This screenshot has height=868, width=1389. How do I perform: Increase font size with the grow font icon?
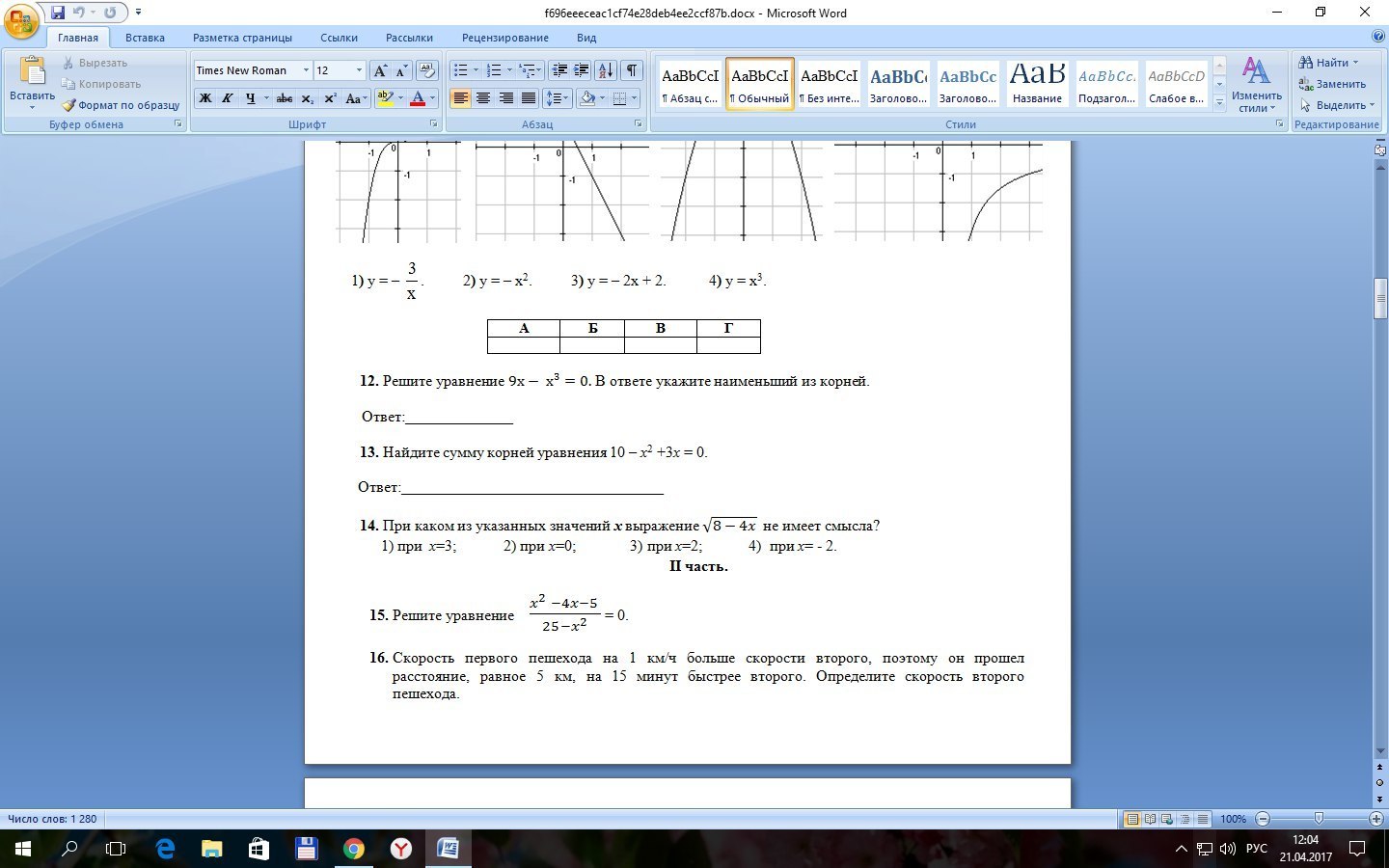click(380, 70)
